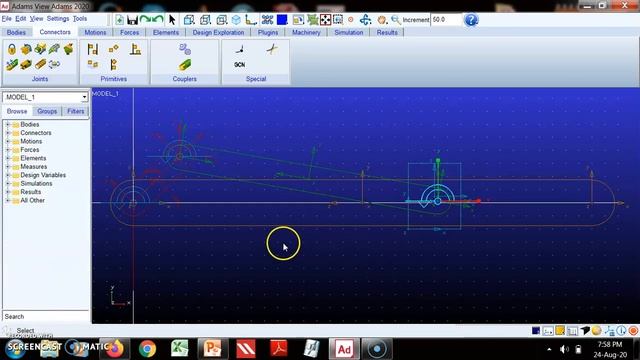Switch to the Bodies ribbon tab

(16, 32)
